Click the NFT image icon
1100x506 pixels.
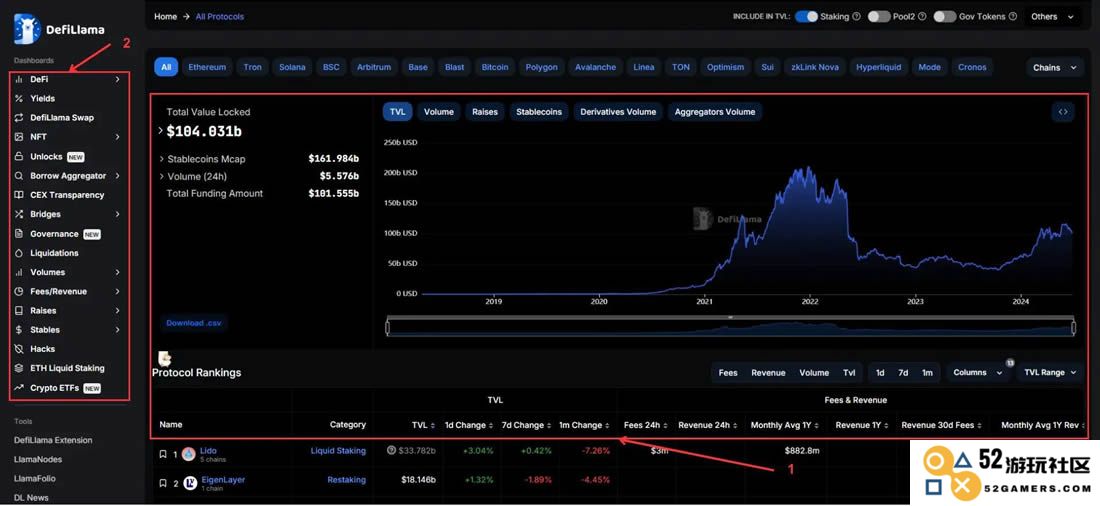coord(19,137)
